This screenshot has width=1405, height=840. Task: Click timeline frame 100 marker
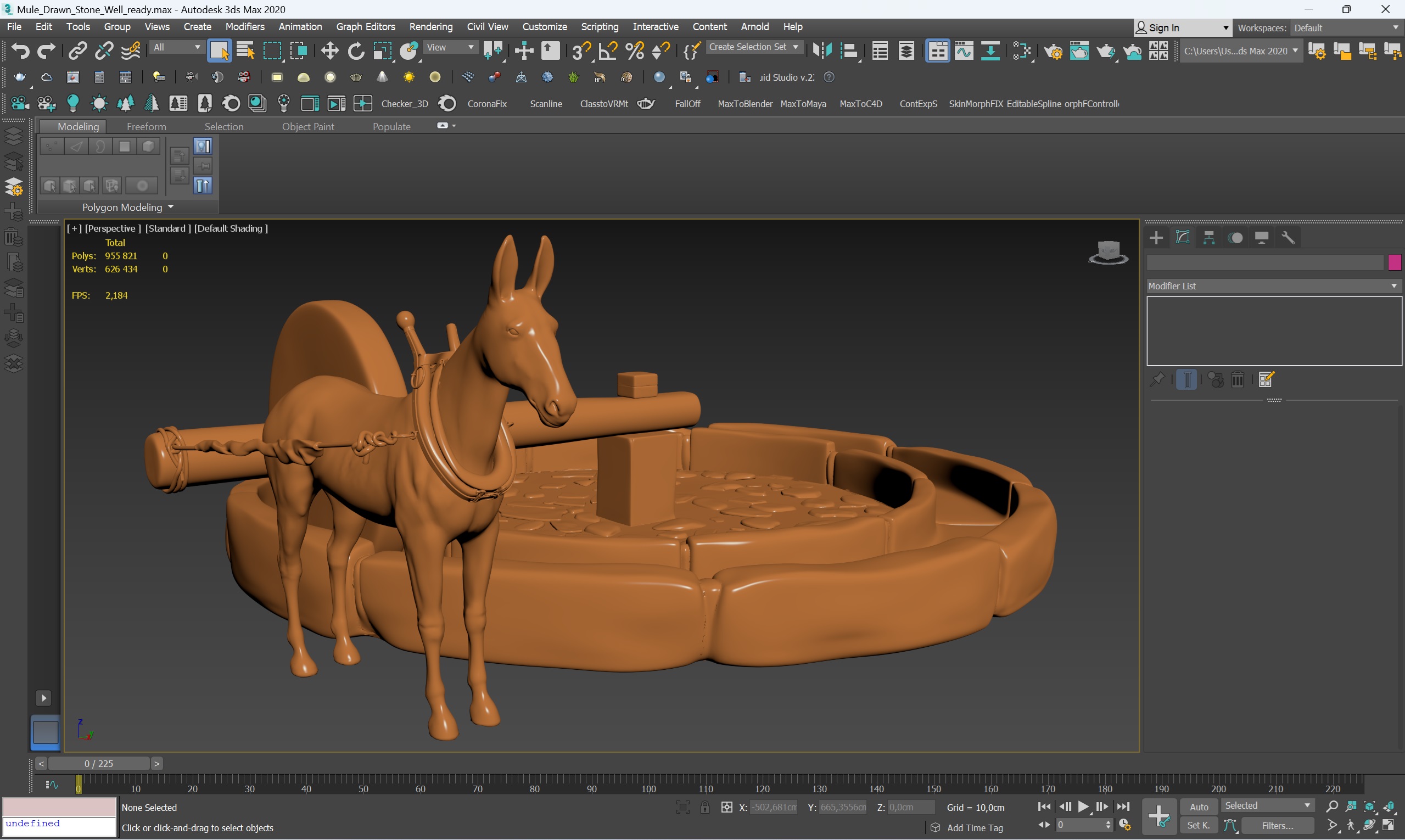pos(649,789)
